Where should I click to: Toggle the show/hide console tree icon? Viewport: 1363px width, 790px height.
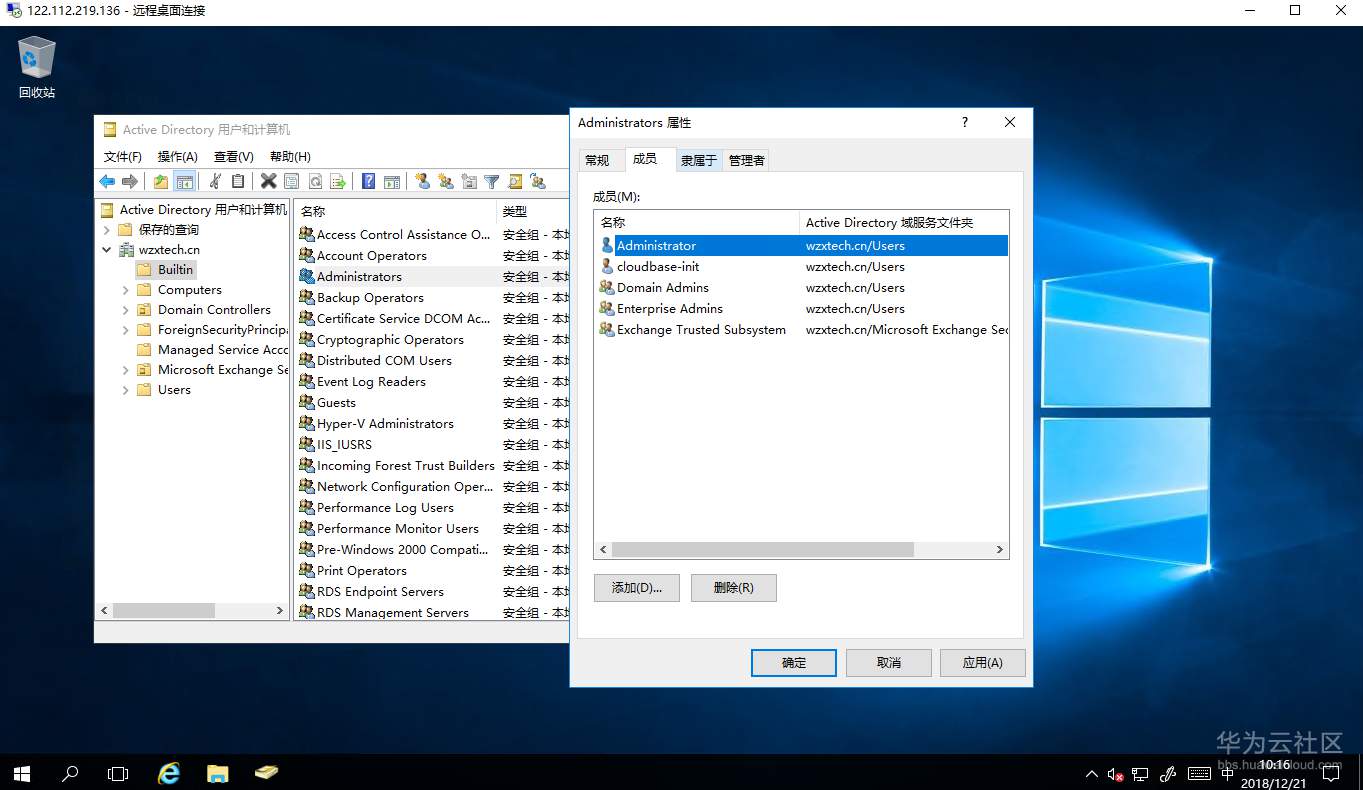184,181
